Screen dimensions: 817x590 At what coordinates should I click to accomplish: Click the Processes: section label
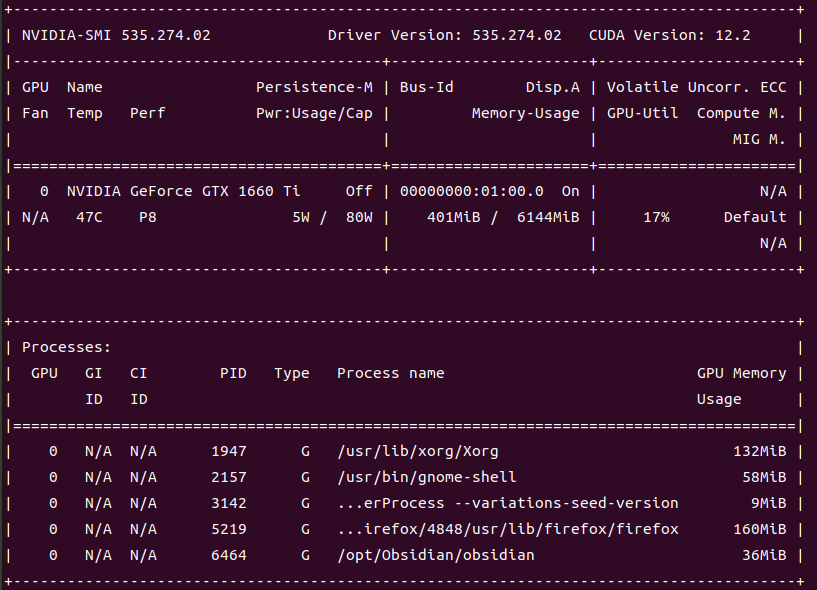pos(66,347)
